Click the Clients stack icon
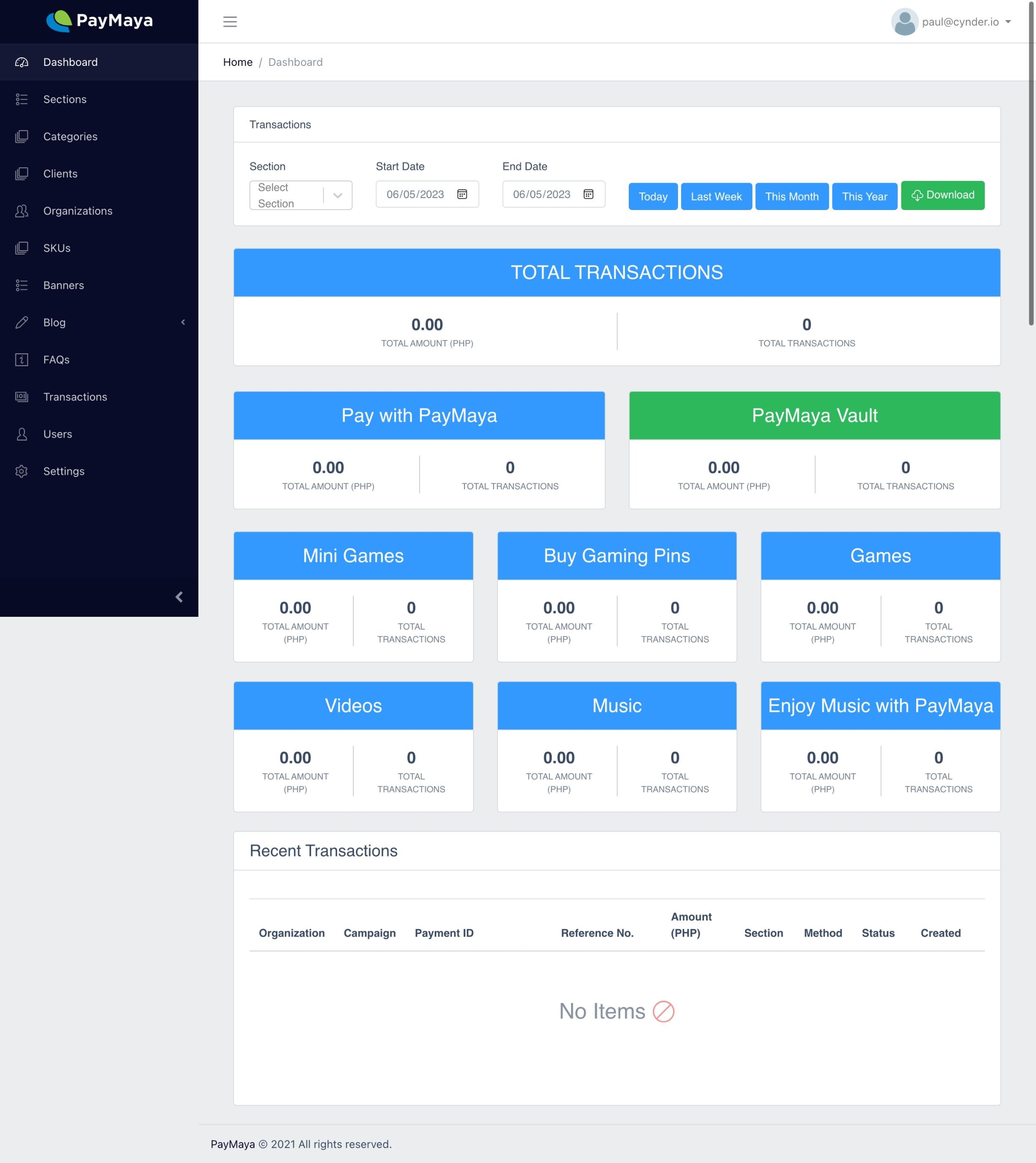Screen dimensions: 1036x1163 tap(22, 174)
